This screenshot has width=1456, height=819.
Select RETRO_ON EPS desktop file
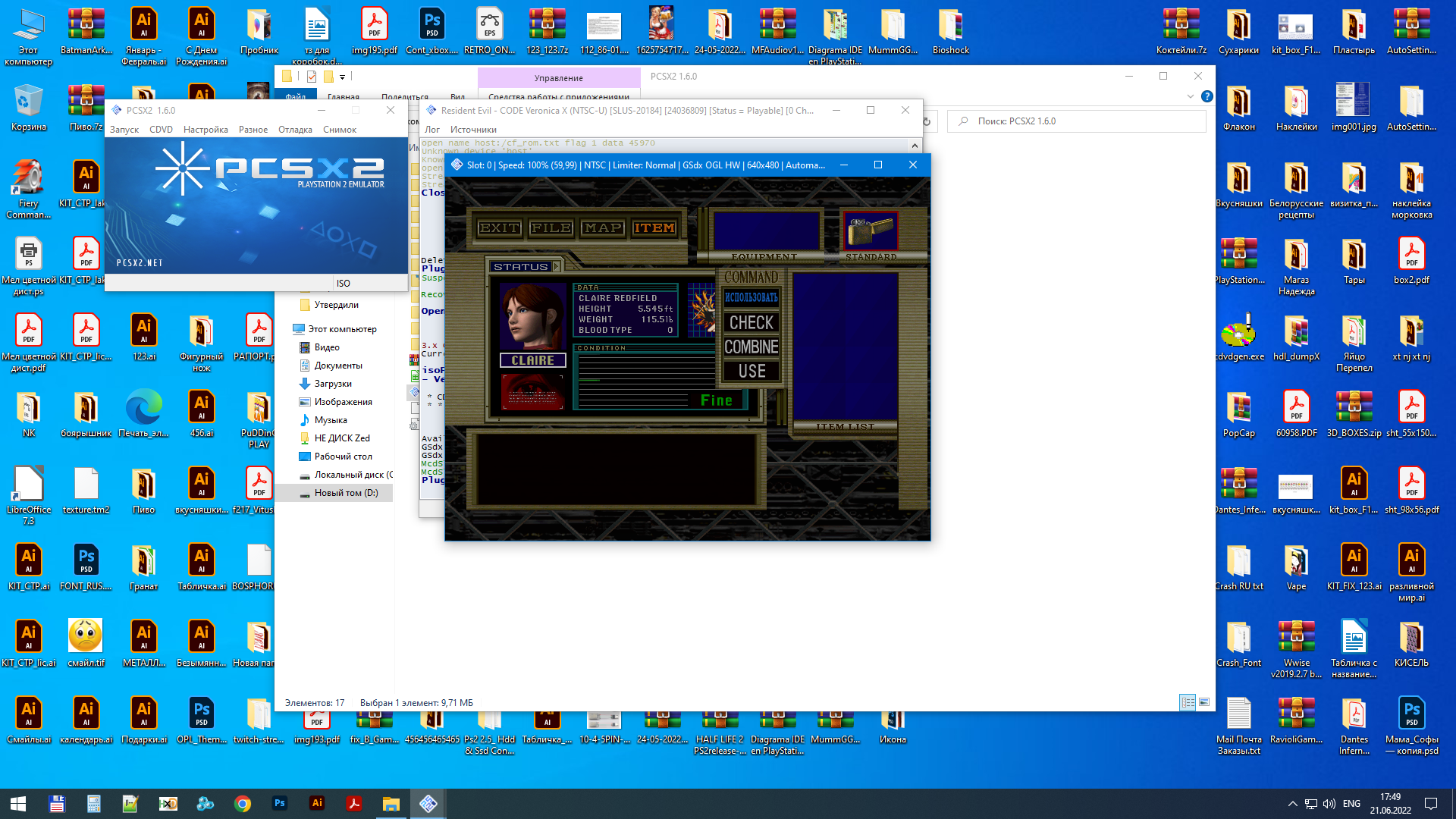point(490,32)
